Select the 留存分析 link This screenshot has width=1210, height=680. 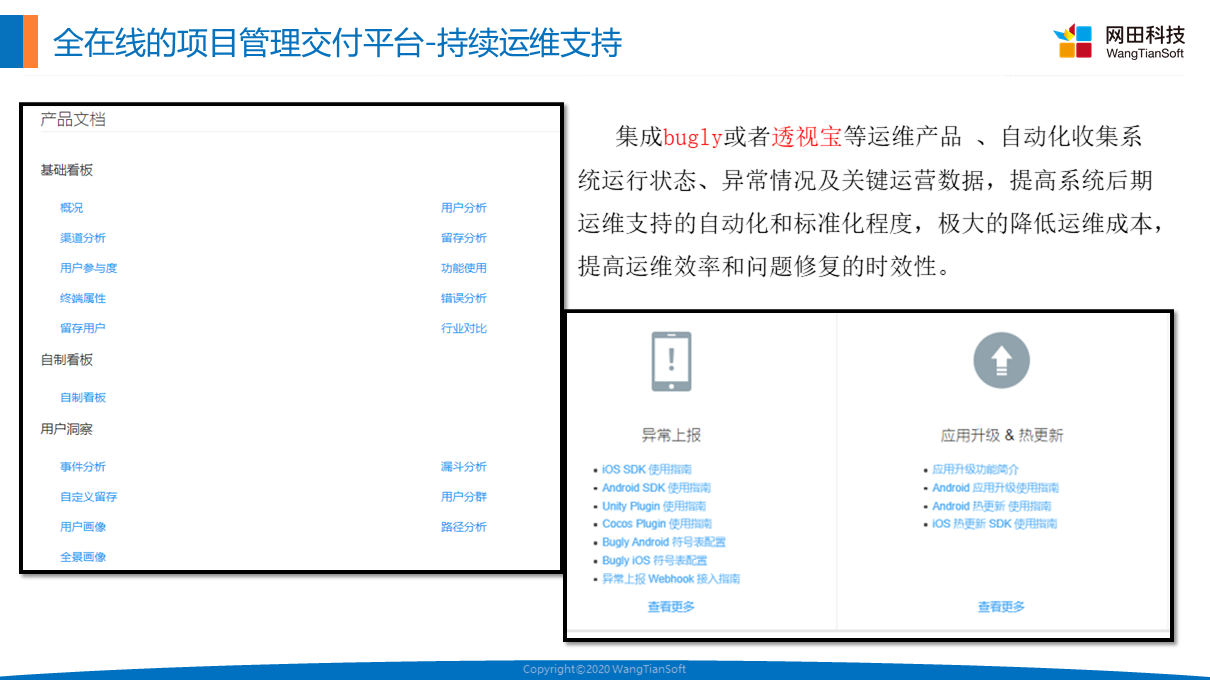coord(464,238)
